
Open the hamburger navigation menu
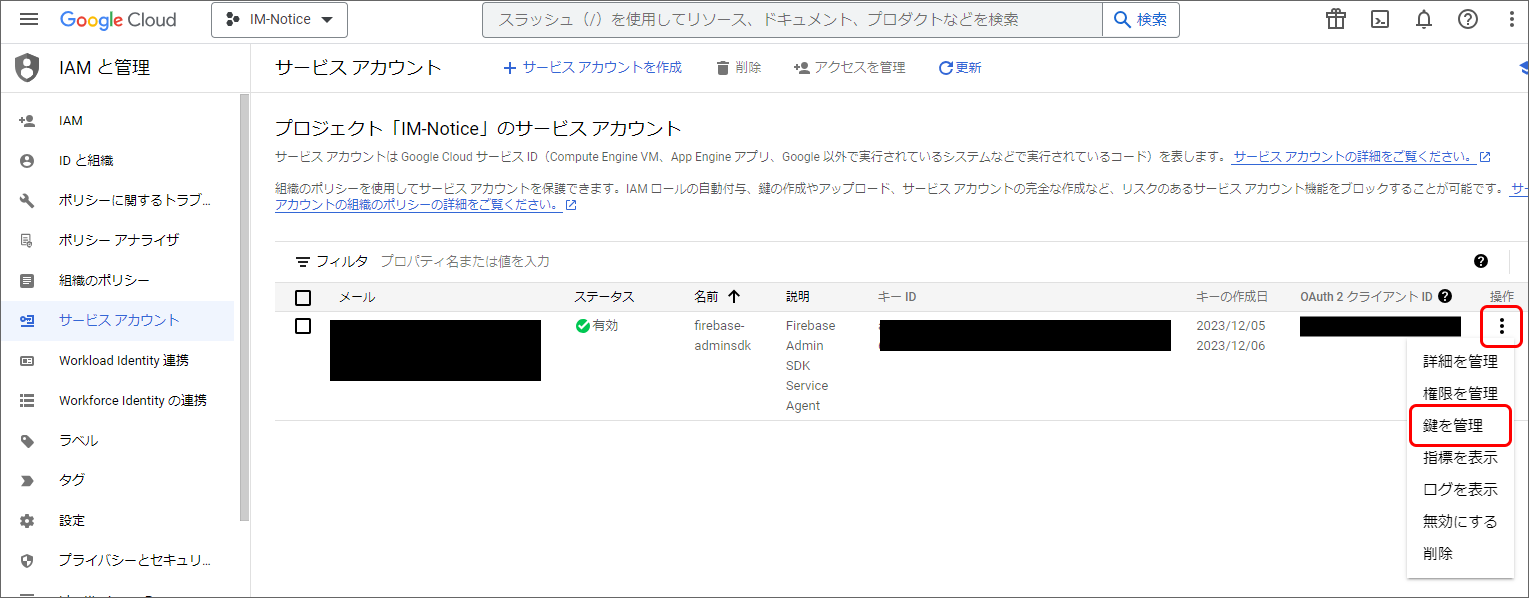[28, 20]
